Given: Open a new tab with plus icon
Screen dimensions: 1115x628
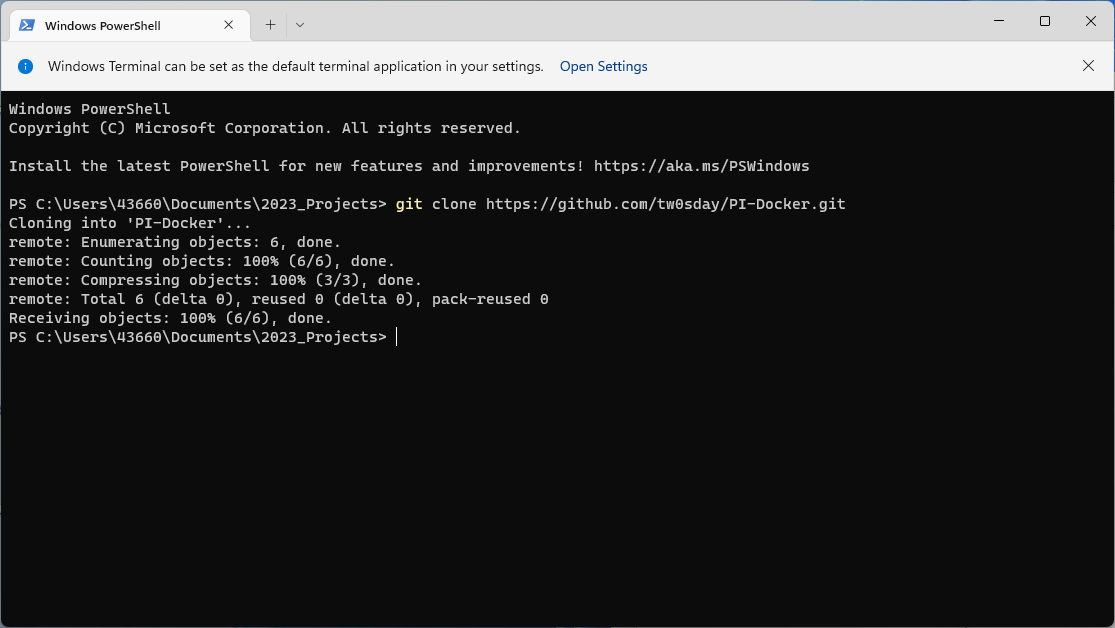Looking at the screenshot, I should click(x=270, y=25).
